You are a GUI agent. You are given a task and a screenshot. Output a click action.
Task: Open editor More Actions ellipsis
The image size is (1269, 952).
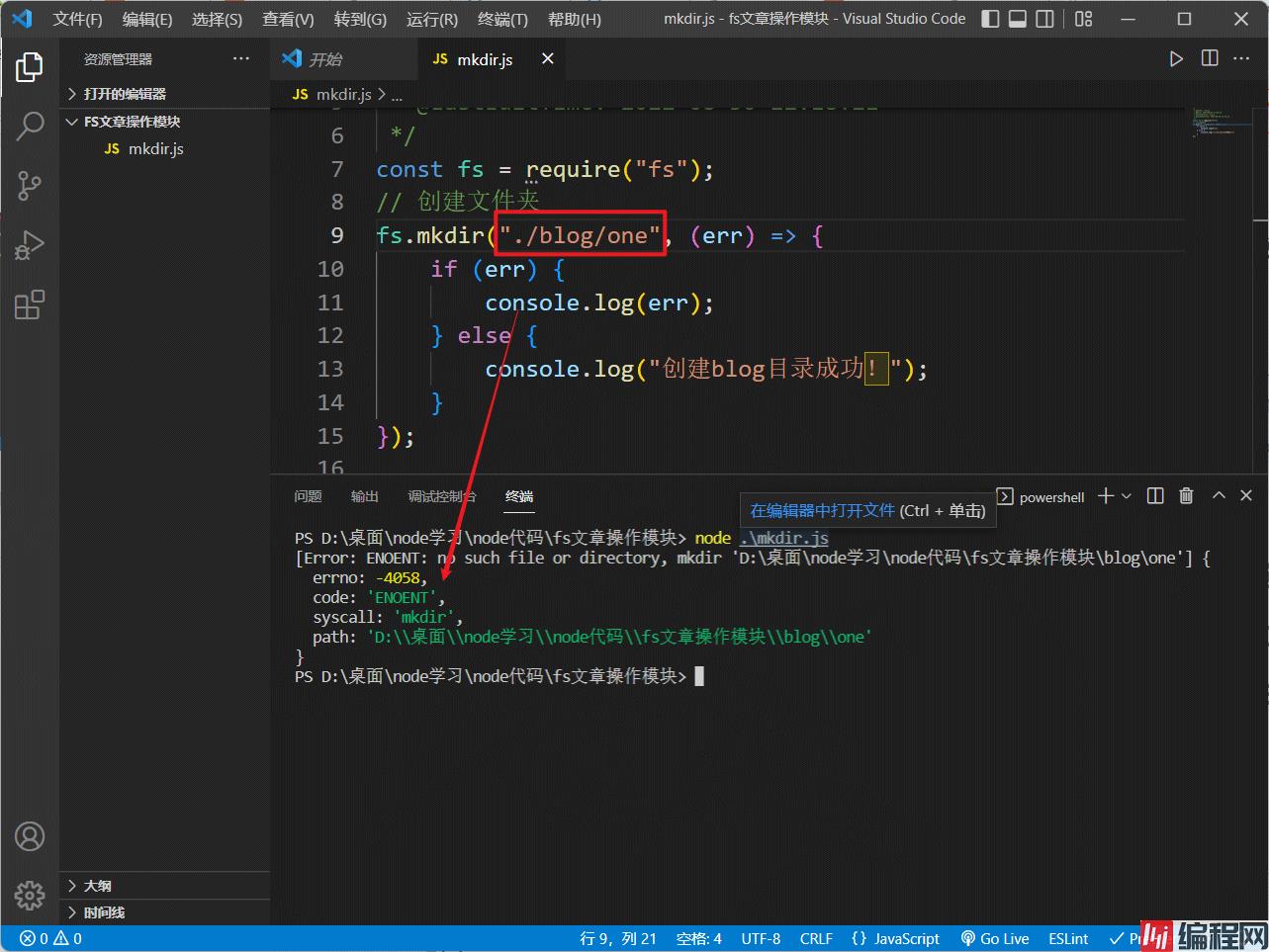click(x=1241, y=58)
